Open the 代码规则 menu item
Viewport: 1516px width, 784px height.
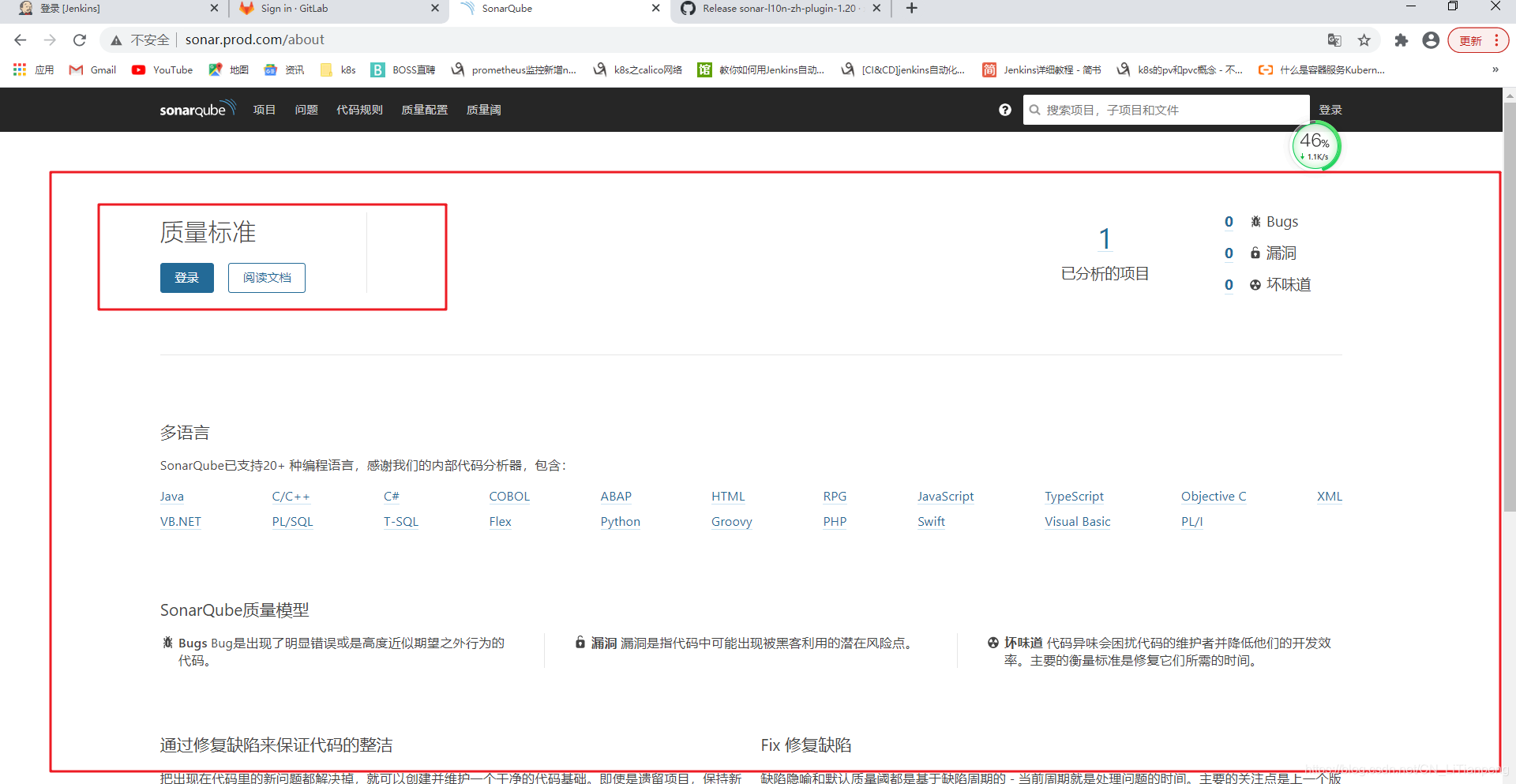pyautogui.click(x=359, y=110)
